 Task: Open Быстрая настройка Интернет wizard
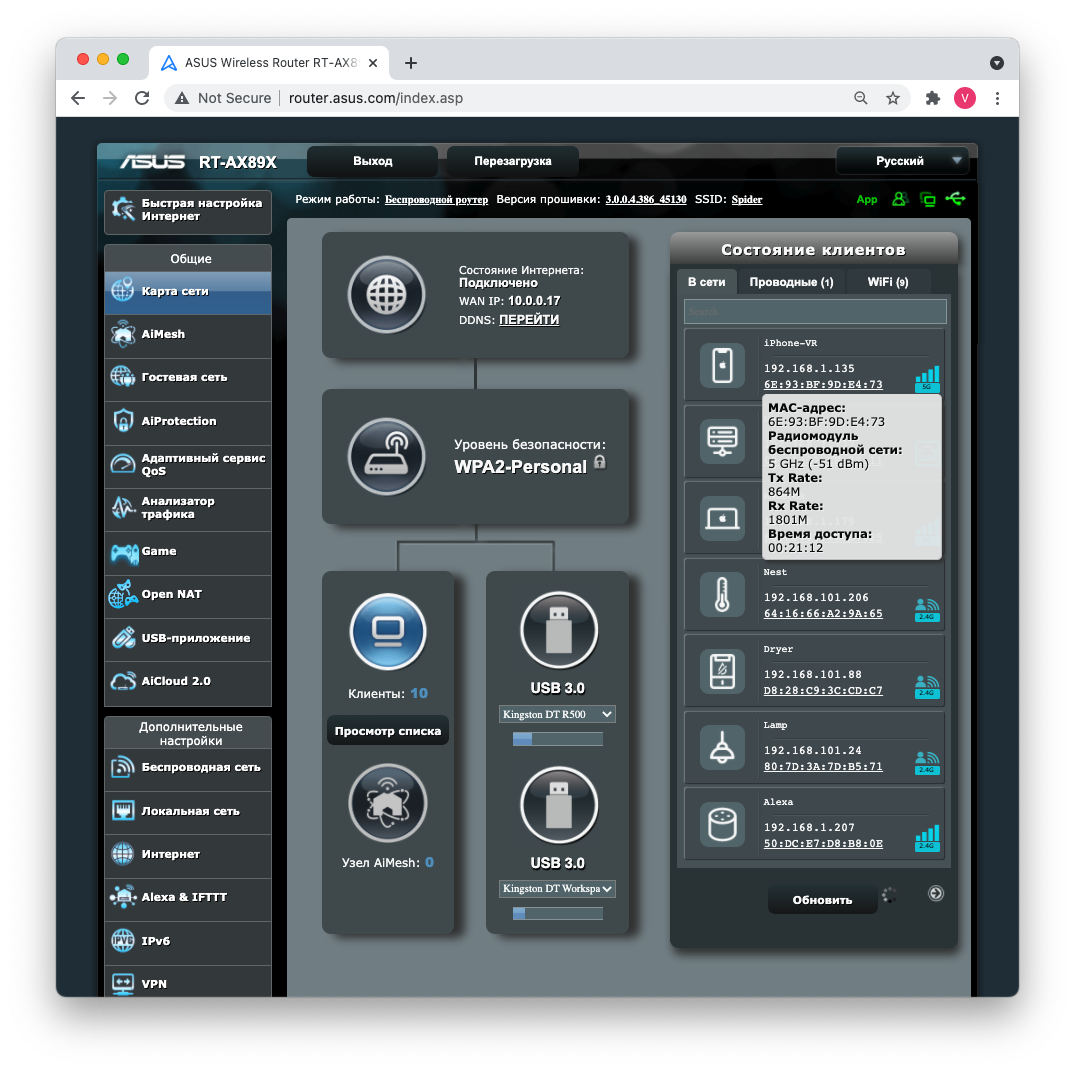pos(188,210)
